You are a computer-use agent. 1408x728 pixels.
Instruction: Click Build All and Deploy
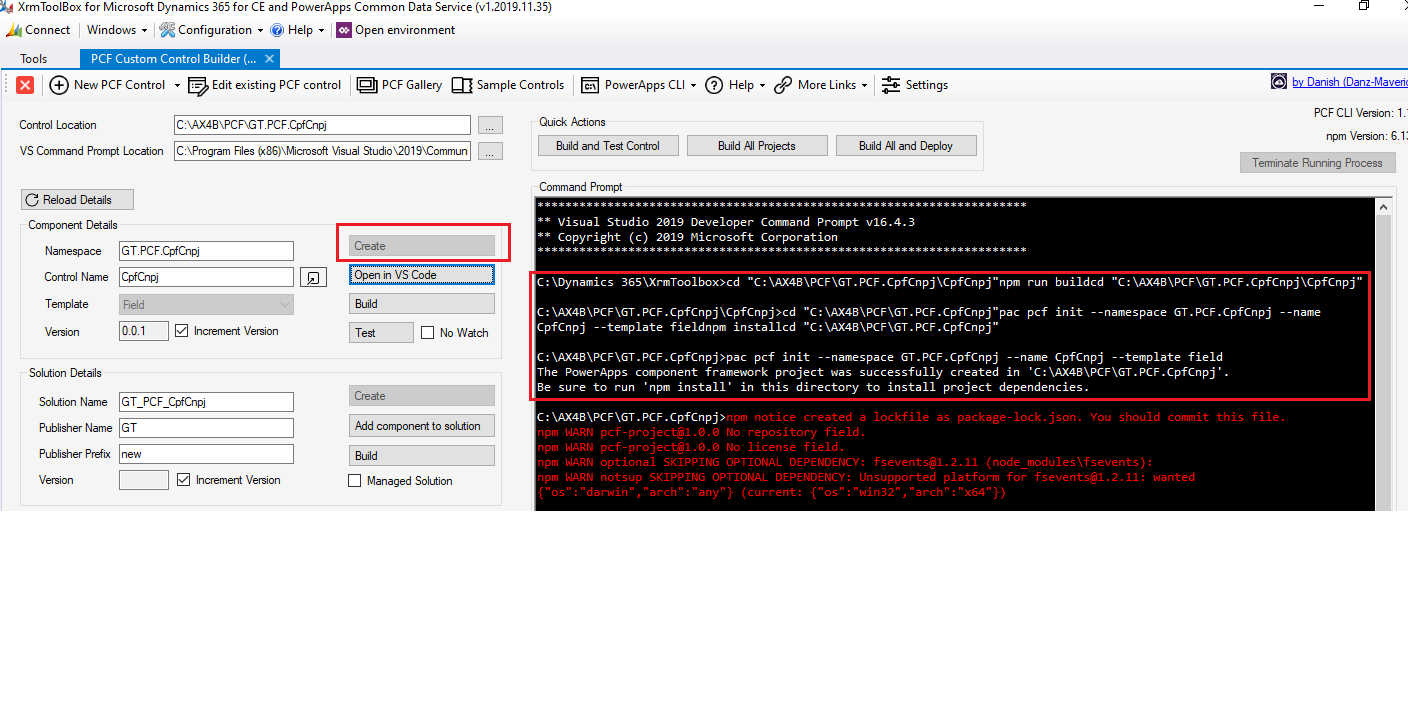tap(906, 146)
